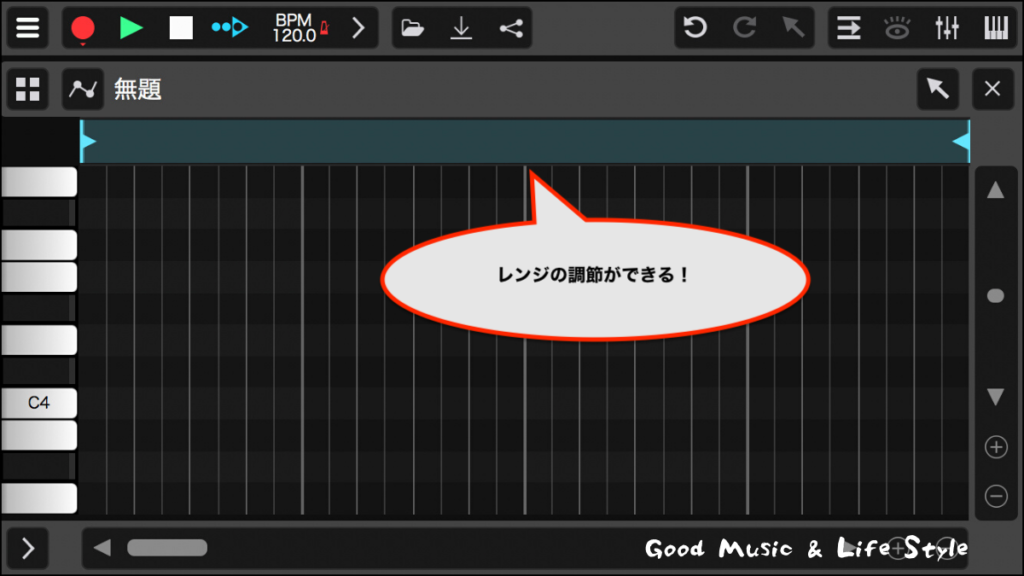Stop playback with the white square button
This screenshot has width=1024, height=576.
coord(181,28)
